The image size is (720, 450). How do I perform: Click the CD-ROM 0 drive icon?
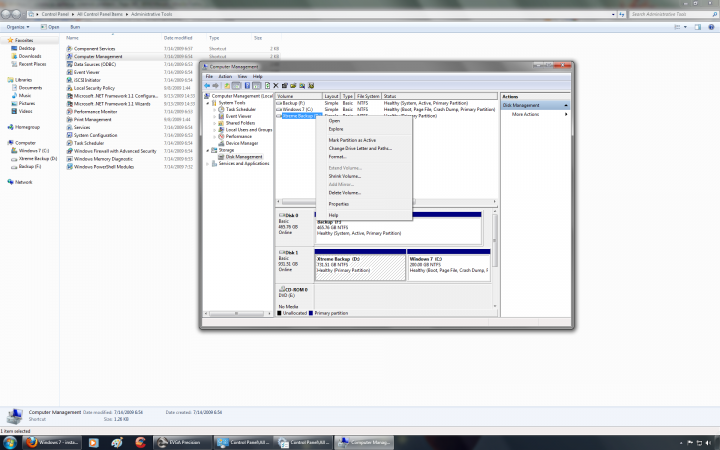[282, 289]
